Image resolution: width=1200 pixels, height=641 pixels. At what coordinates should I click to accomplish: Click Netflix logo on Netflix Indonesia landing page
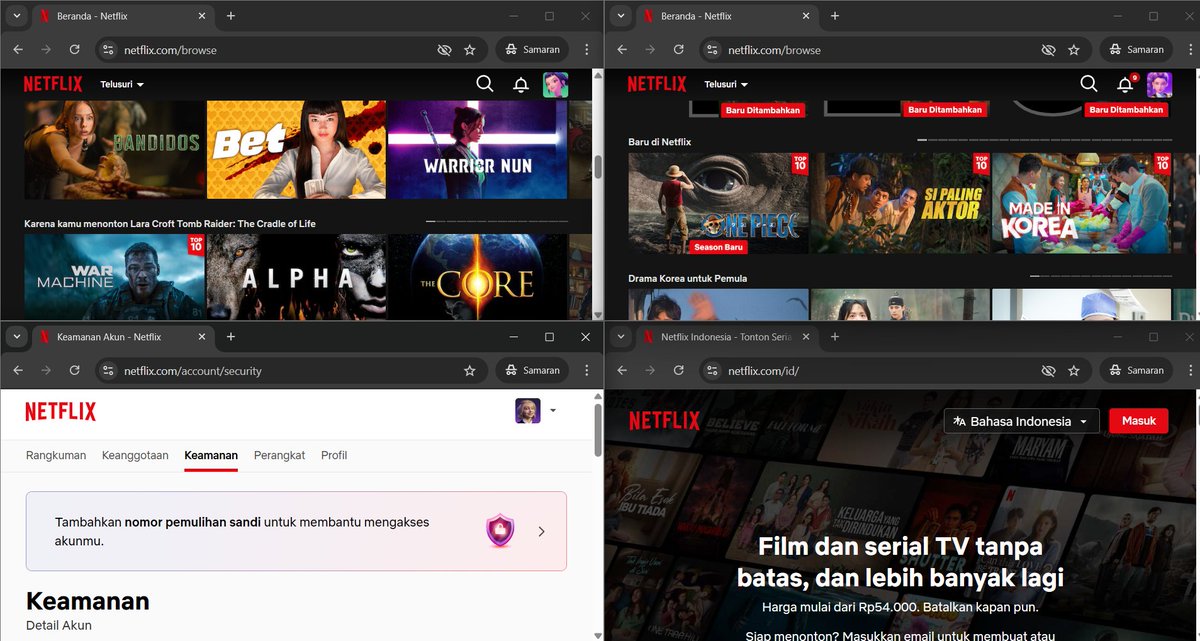click(x=664, y=420)
